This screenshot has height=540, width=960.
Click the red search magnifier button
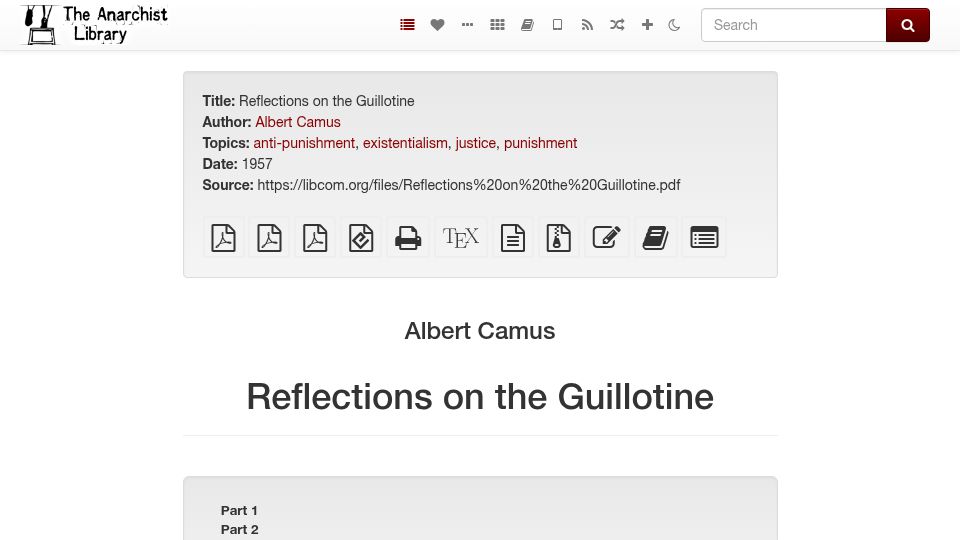click(x=908, y=25)
